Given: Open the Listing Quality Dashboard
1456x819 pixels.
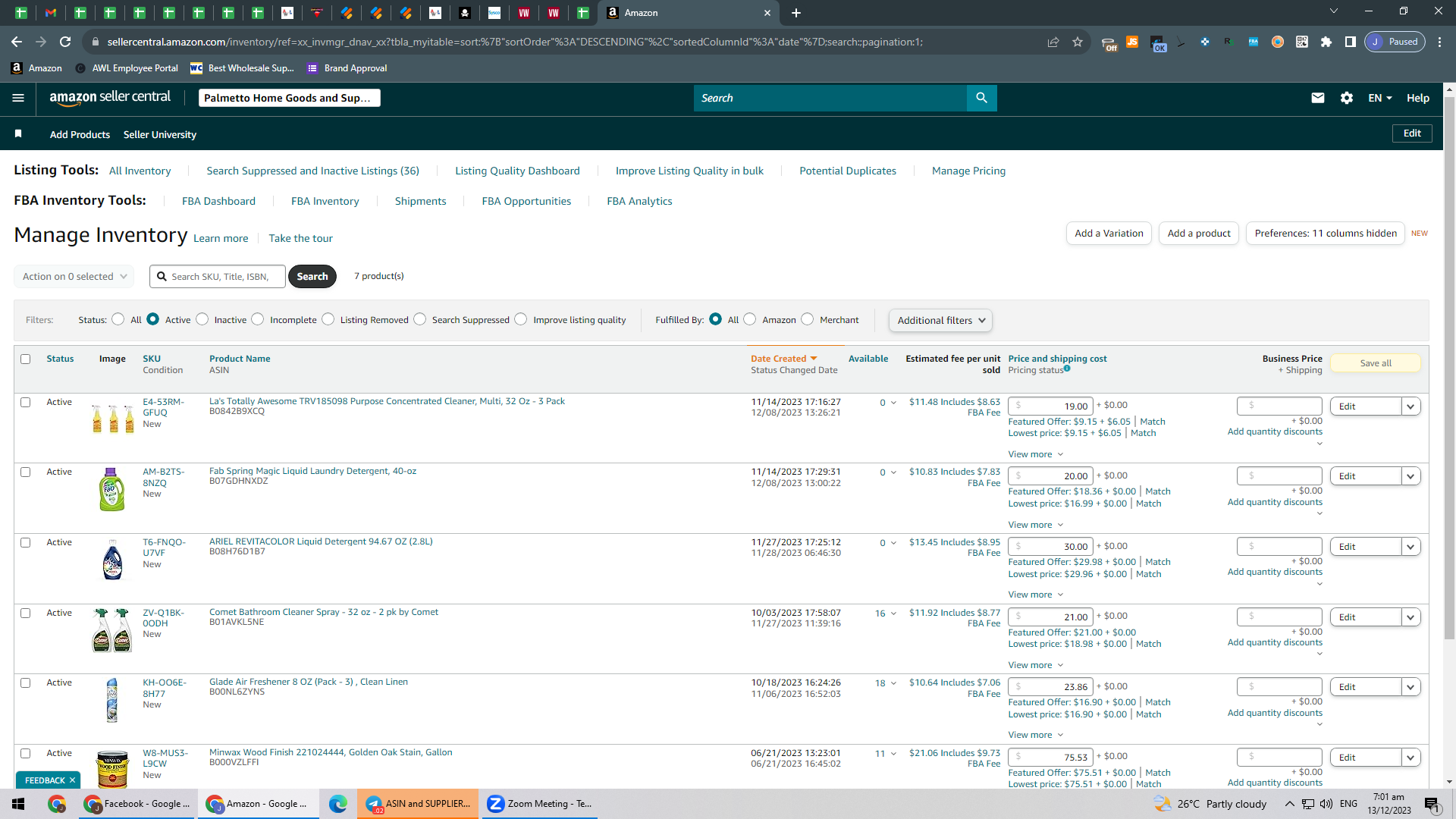Looking at the screenshot, I should [517, 171].
